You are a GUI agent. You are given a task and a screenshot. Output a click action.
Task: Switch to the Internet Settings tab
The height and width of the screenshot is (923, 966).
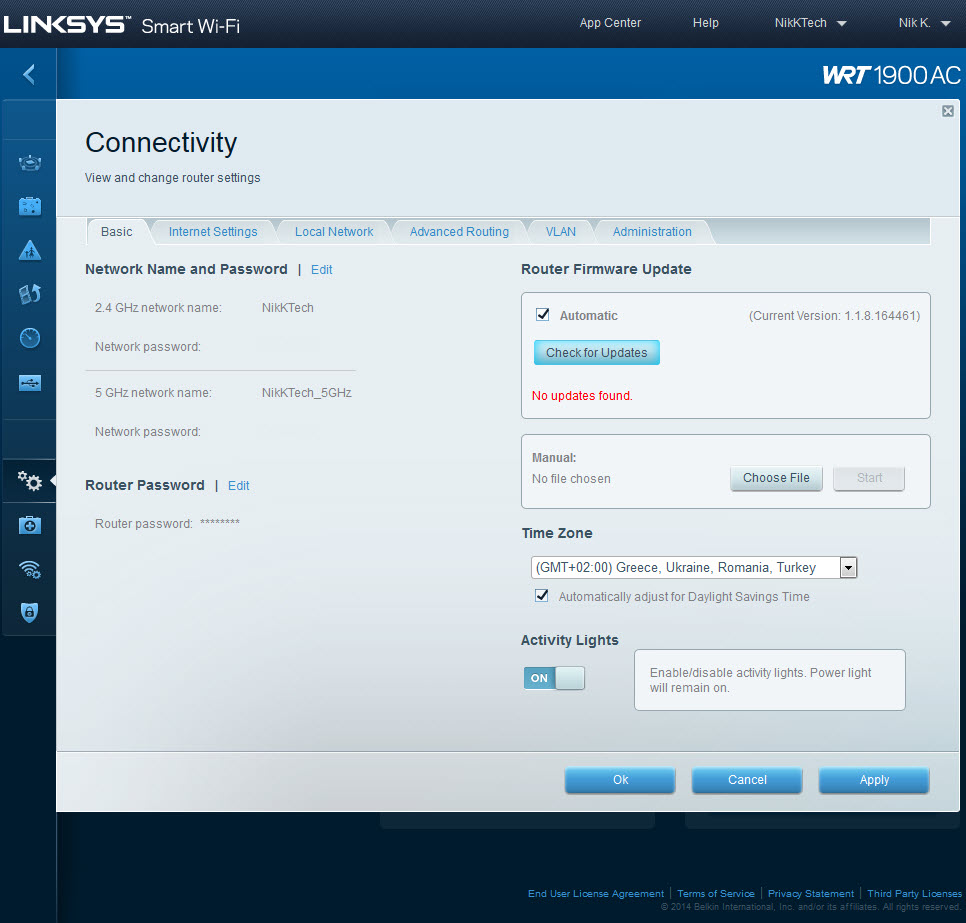(213, 232)
